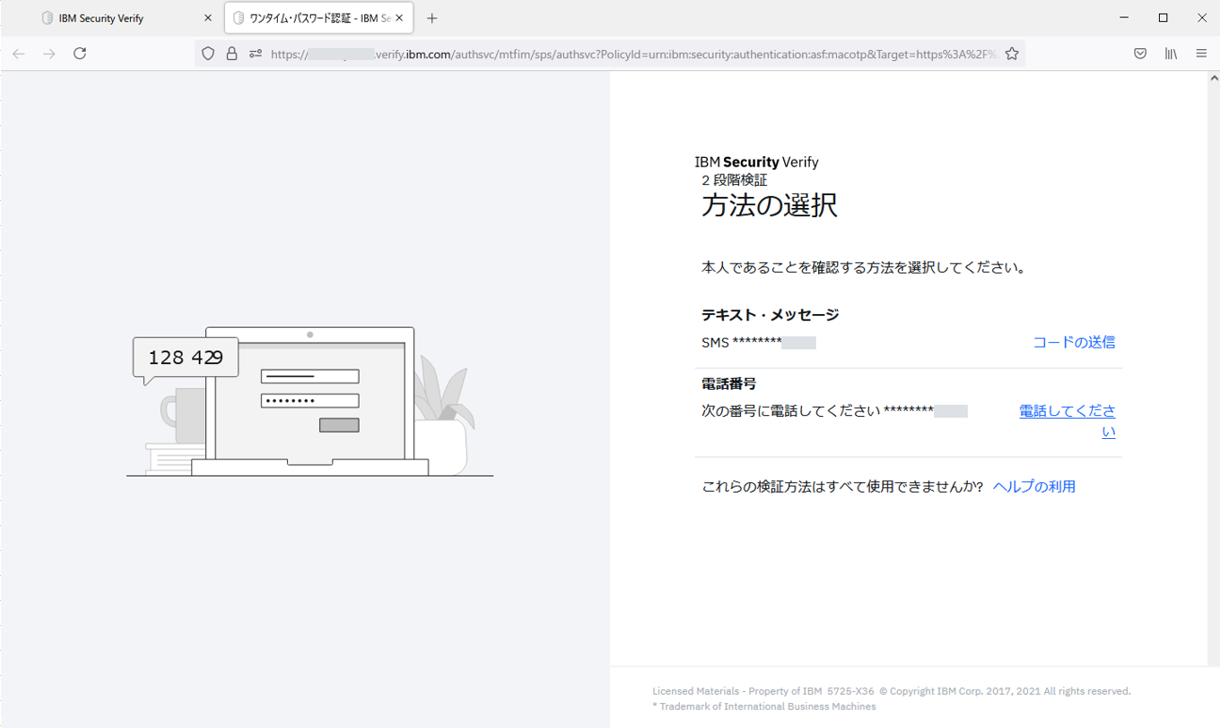Click the 電話番号 label
Image resolution: width=1220 pixels, height=728 pixels.
[x=728, y=384]
